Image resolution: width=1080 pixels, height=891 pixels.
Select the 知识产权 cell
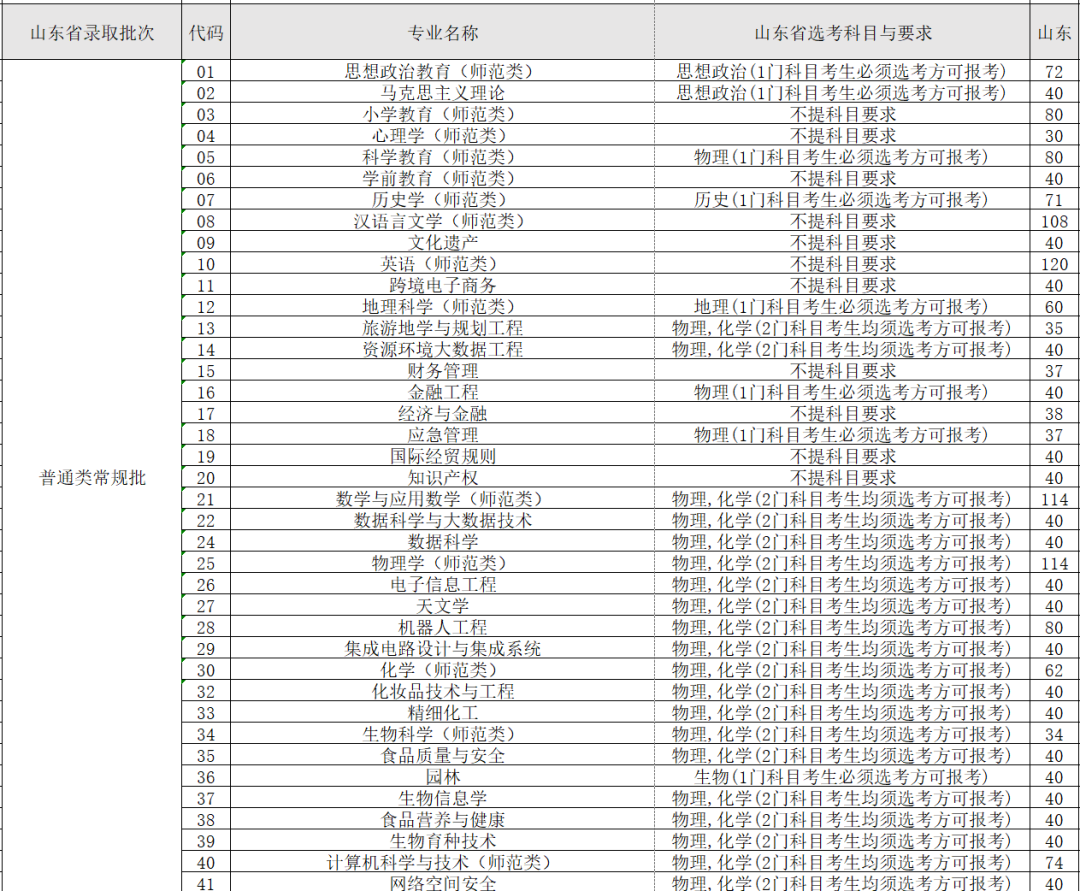pos(442,476)
